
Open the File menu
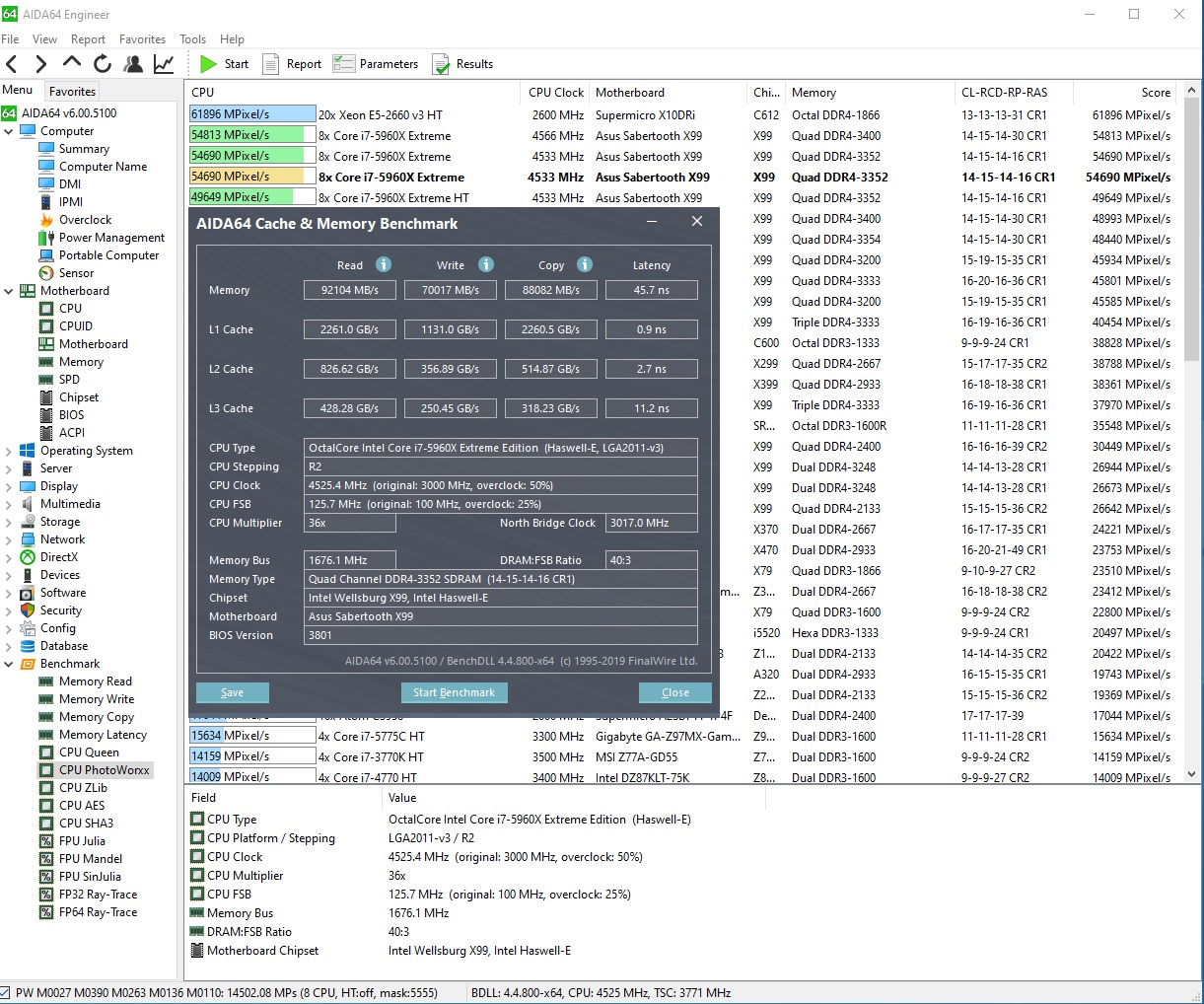click(x=11, y=39)
